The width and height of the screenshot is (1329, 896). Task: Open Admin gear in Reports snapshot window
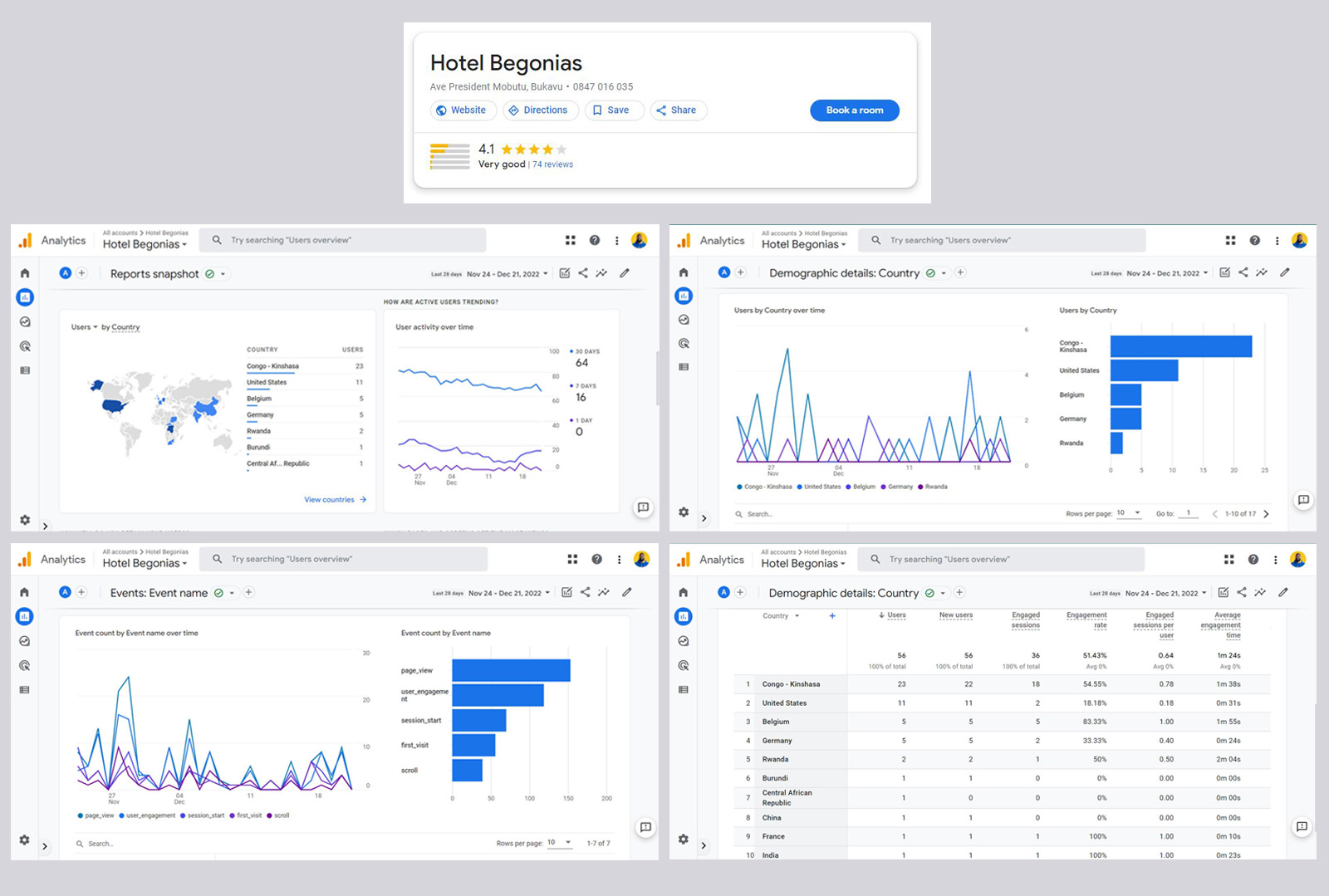25,520
